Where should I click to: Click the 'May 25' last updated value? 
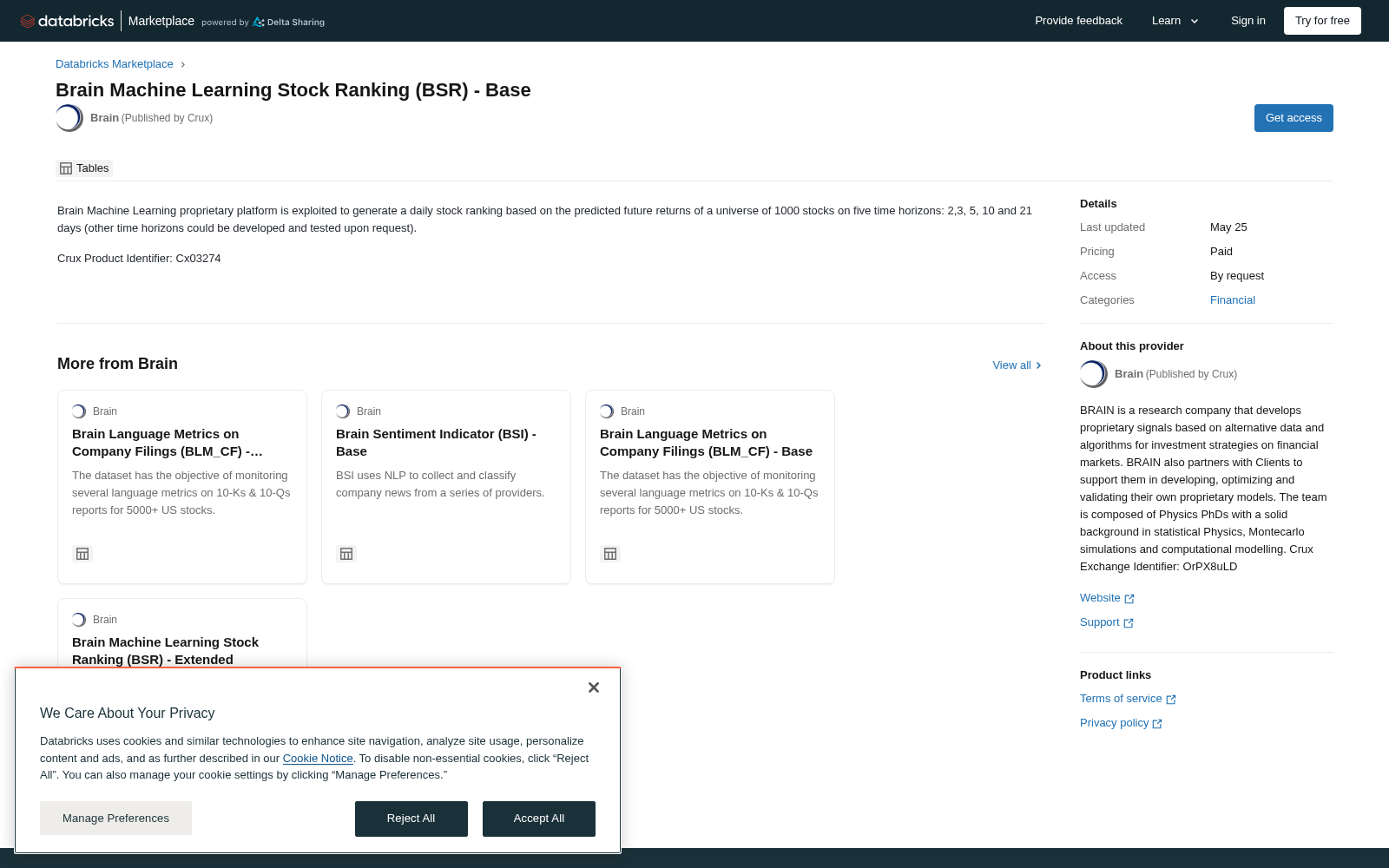pos(1228,227)
